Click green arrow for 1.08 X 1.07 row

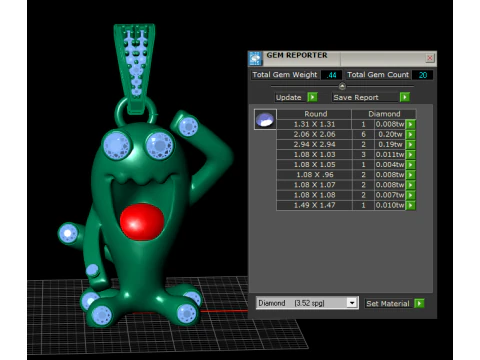point(411,185)
